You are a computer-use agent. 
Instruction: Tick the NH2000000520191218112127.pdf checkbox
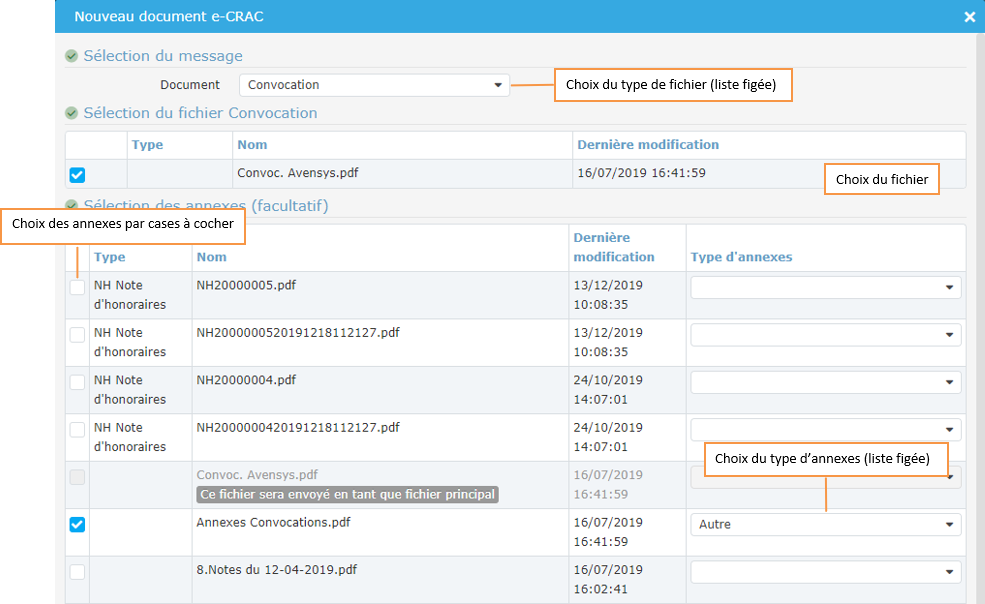[77, 334]
